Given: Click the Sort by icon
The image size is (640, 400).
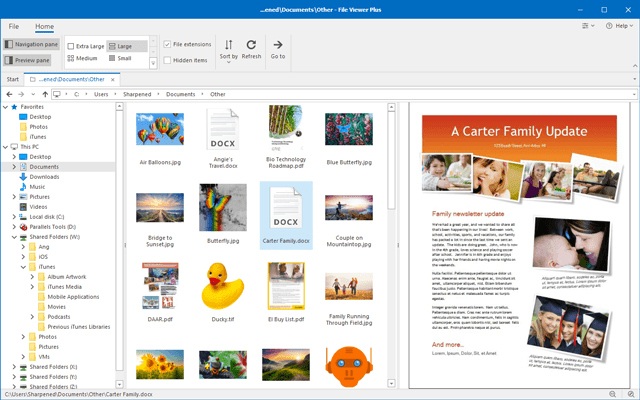Looking at the screenshot, I should (x=229, y=44).
